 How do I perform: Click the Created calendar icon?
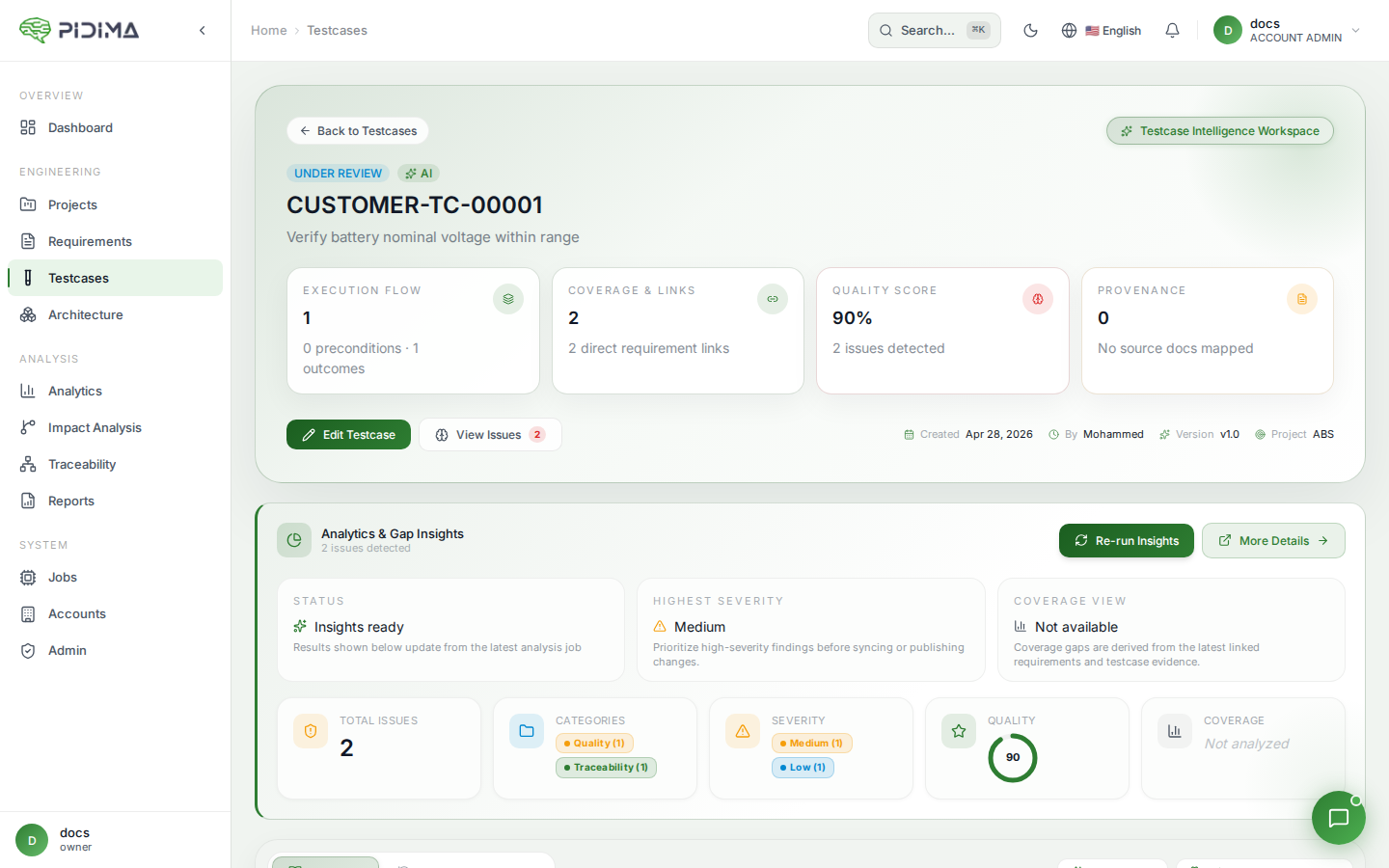pyautogui.click(x=909, y=435)
